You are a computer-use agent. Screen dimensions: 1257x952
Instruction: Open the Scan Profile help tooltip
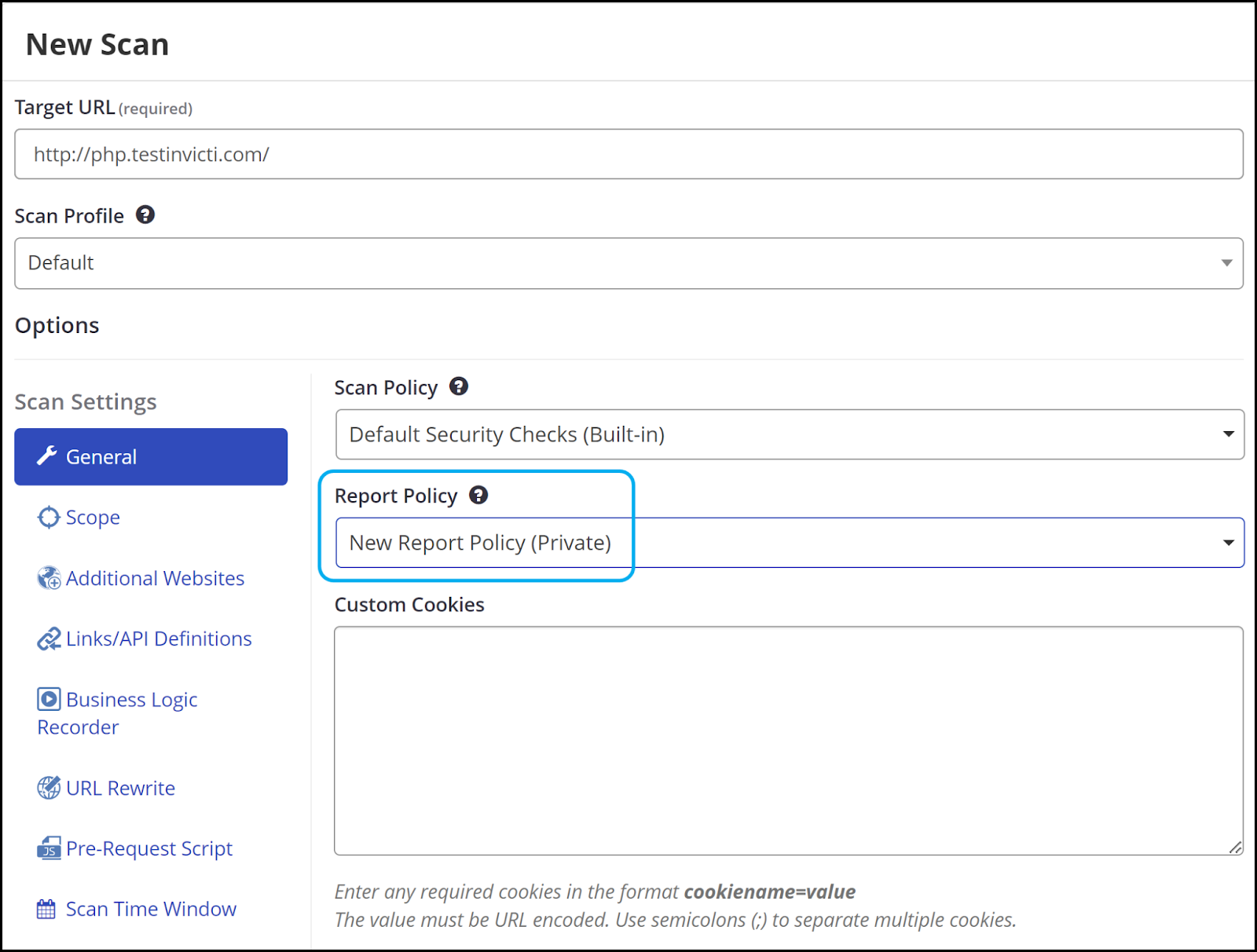145,214
